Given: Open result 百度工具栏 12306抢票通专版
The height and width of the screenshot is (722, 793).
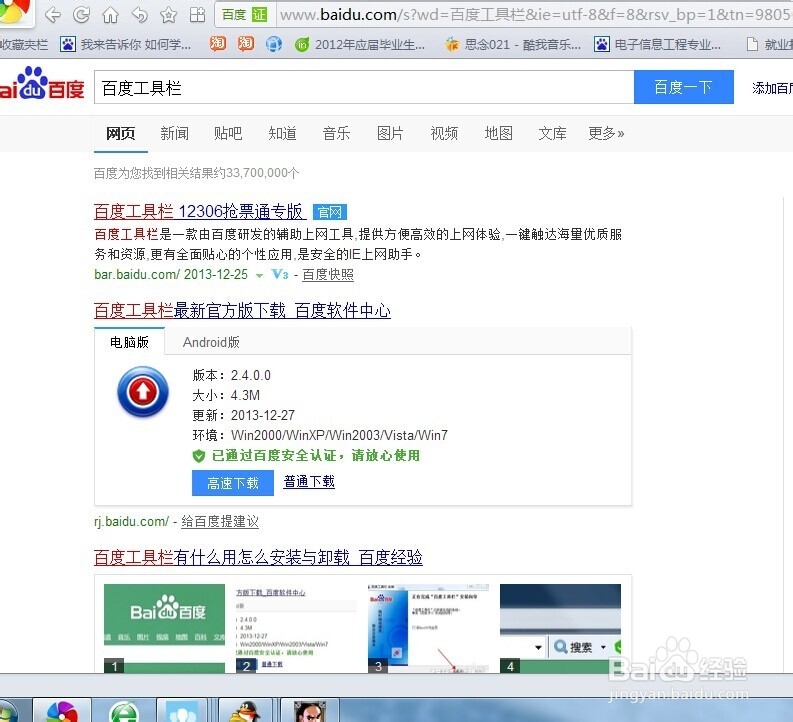Looking at the screenshot, I should (x=200, y=211).
